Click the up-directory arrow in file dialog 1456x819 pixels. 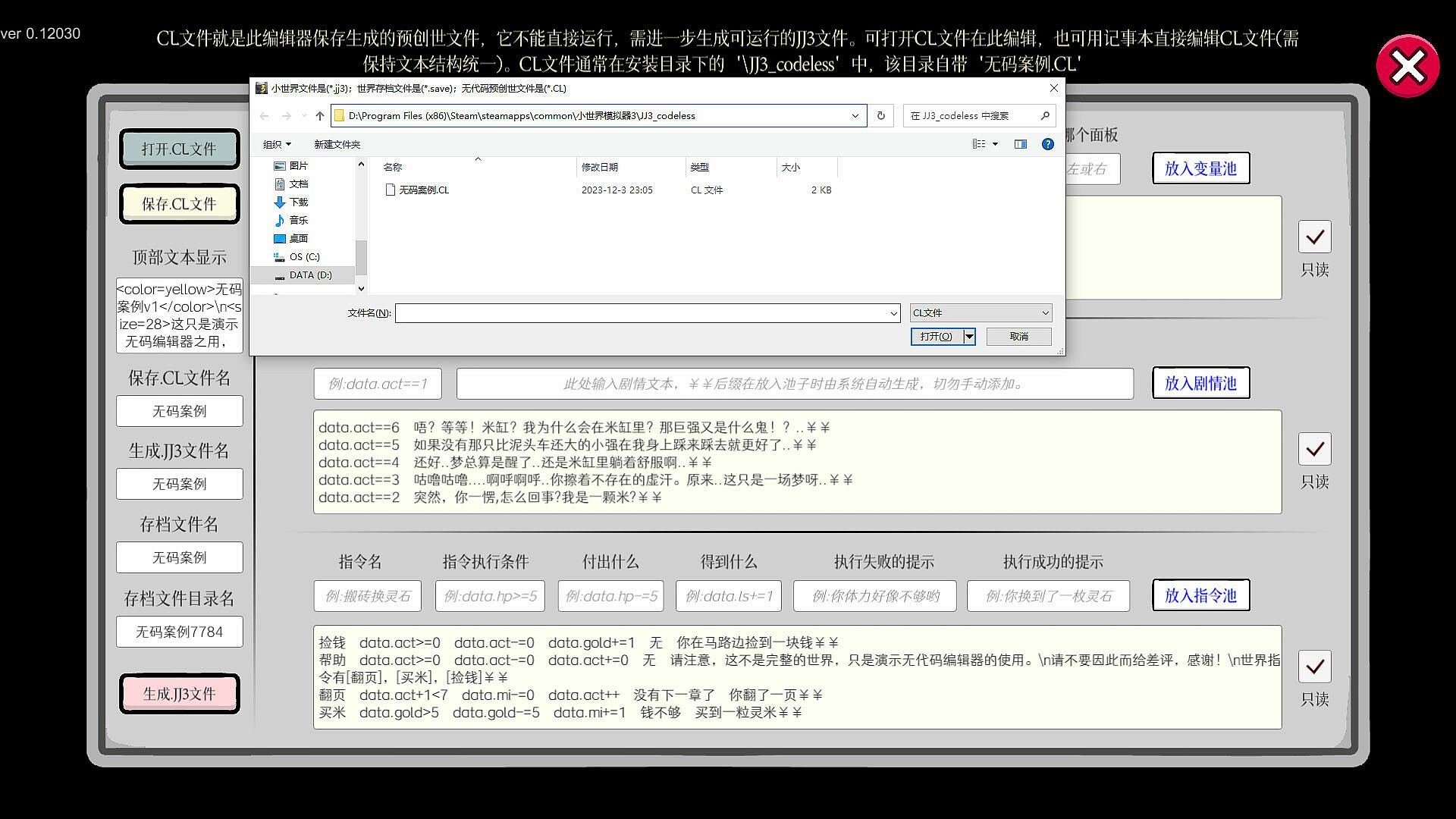(320, 116)
